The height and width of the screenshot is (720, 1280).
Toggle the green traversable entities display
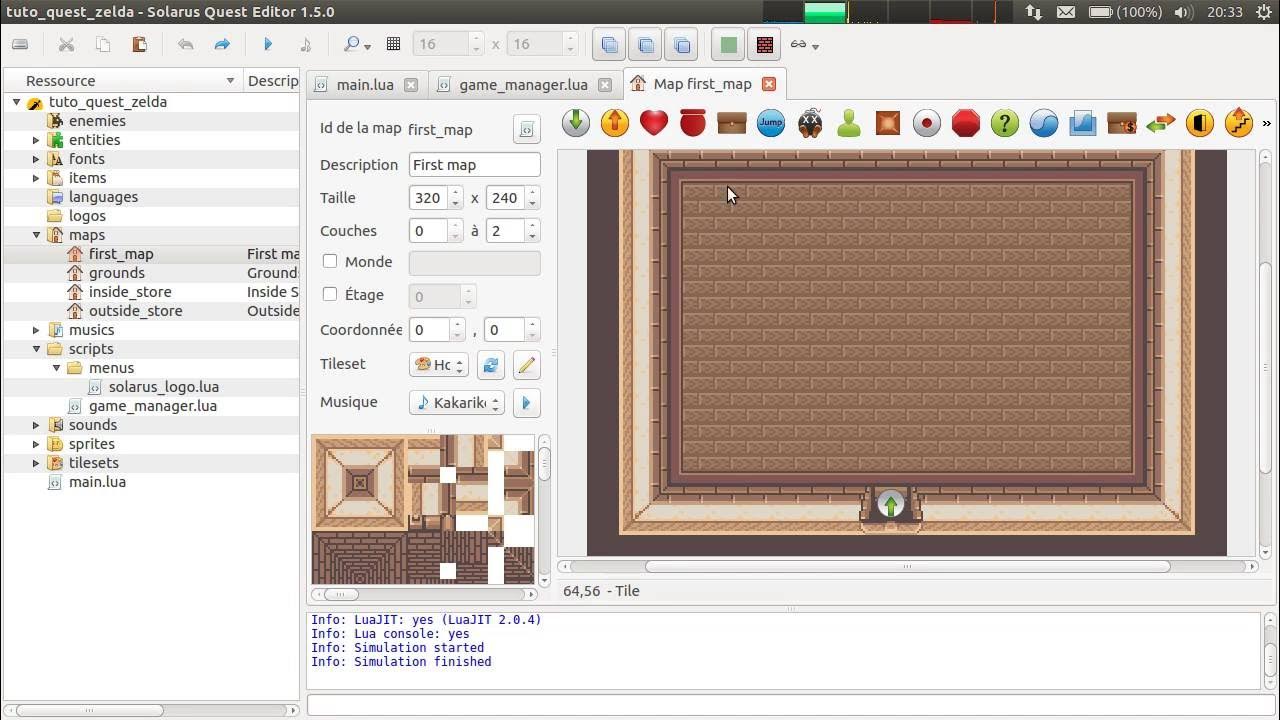729,44
